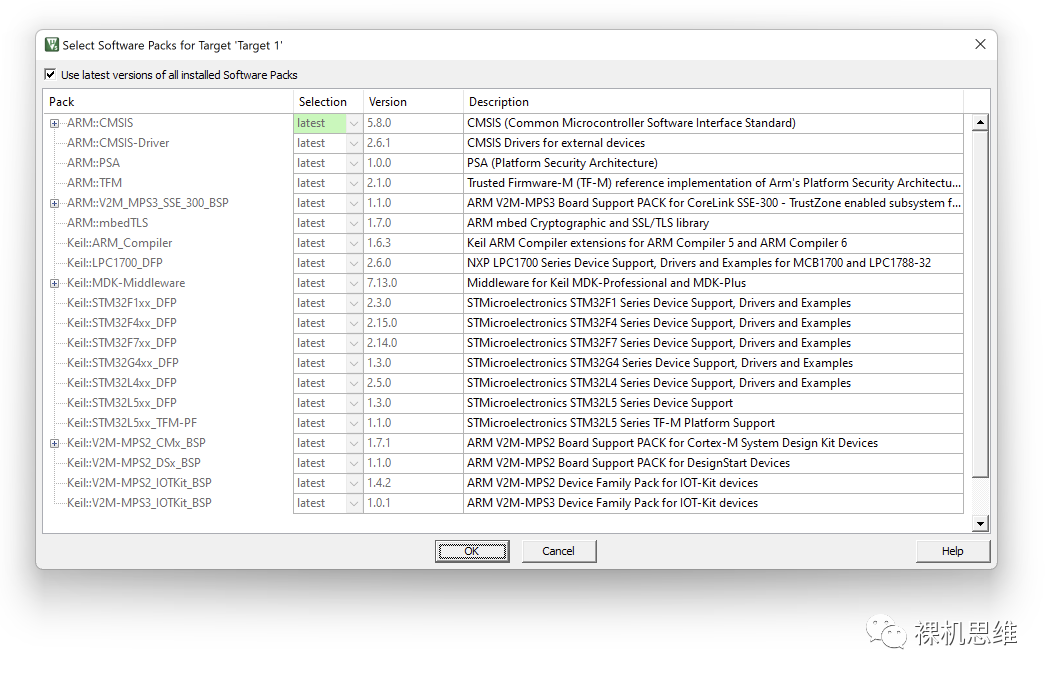The image size is (1052, 680).
Task: Open the selection dropdown for Keil::ARM_Compiler
Action: (354, 243)
